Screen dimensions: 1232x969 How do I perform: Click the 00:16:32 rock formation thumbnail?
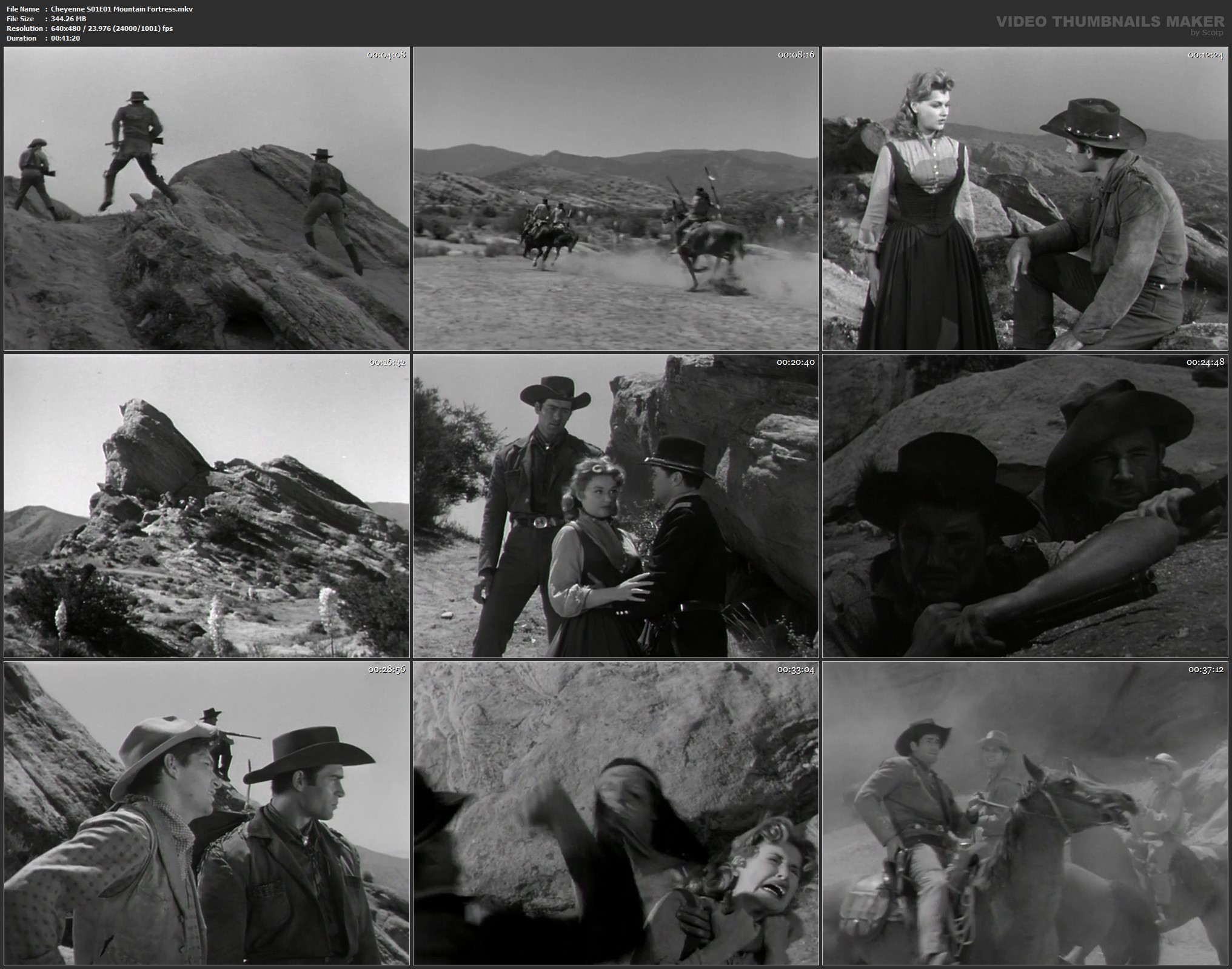coord(206,506)
